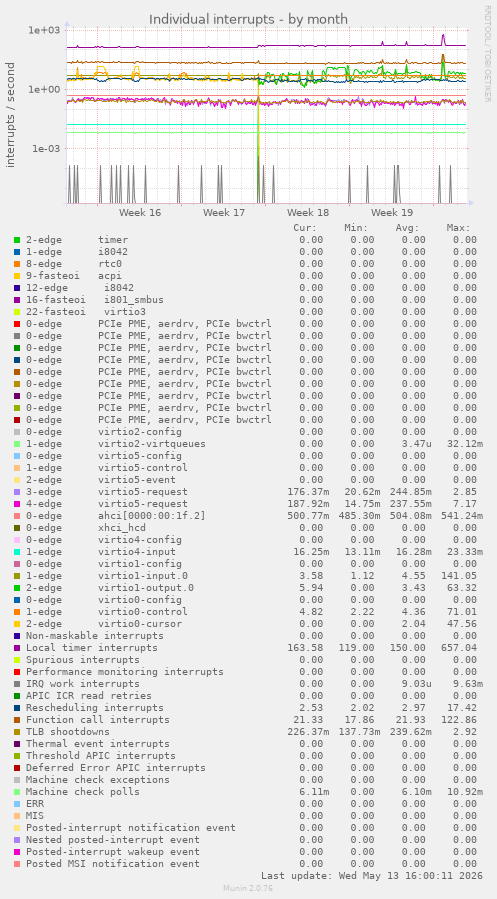Click the yellow virtio0-cursor legend swatch
497x899 pixels.
click(x=17, y=624)
